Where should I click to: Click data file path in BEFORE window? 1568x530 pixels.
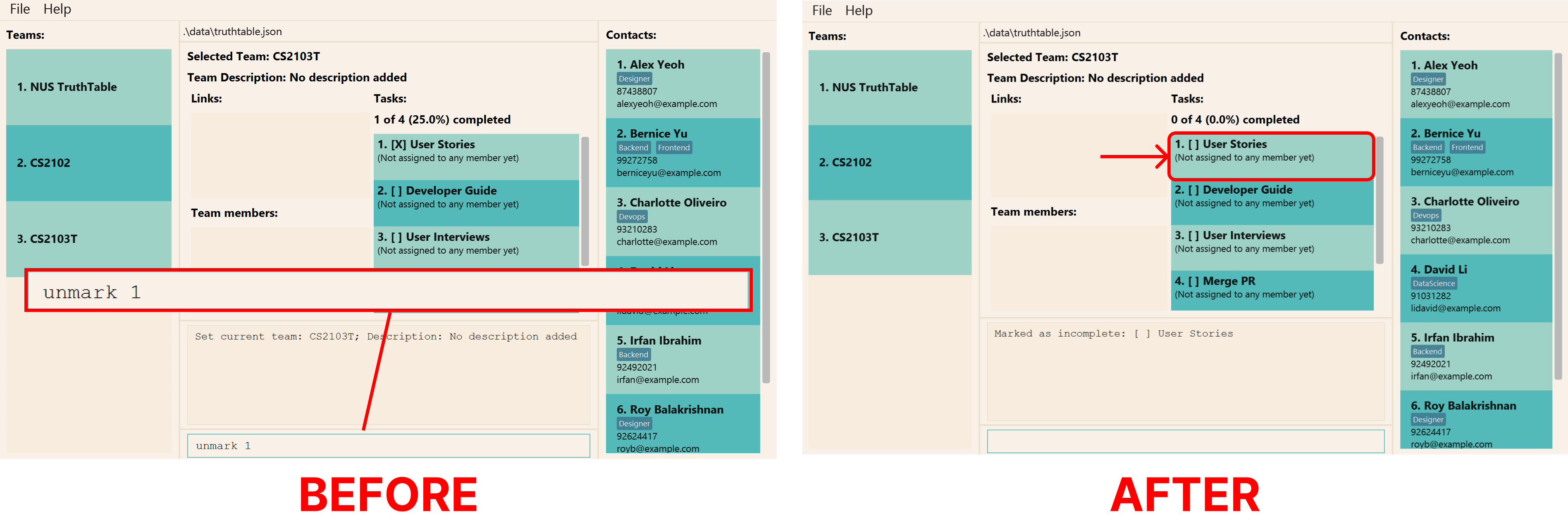pos(232,32)
